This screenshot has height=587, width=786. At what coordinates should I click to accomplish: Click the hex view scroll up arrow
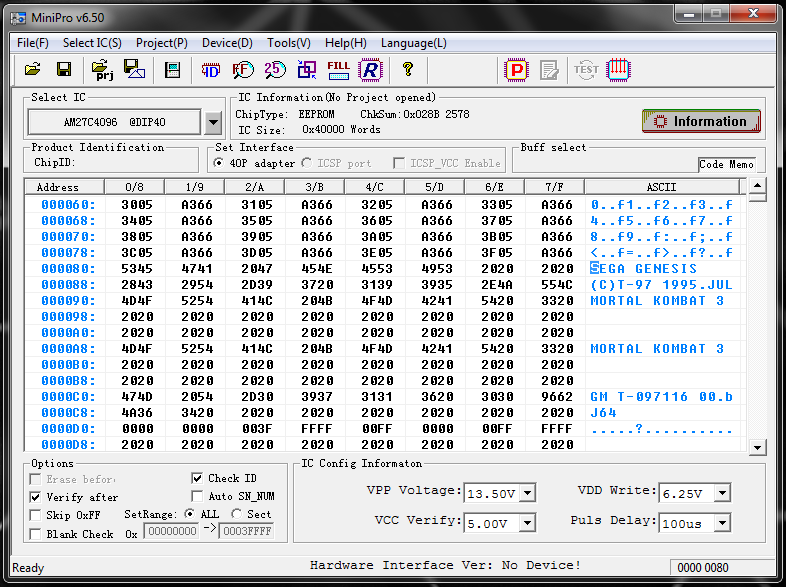pyautogui.click(x=757, y=186)
